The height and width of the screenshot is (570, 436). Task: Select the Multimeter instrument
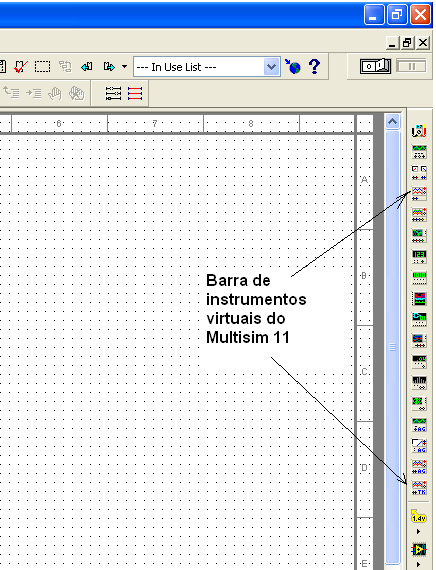tap(419, 131)
